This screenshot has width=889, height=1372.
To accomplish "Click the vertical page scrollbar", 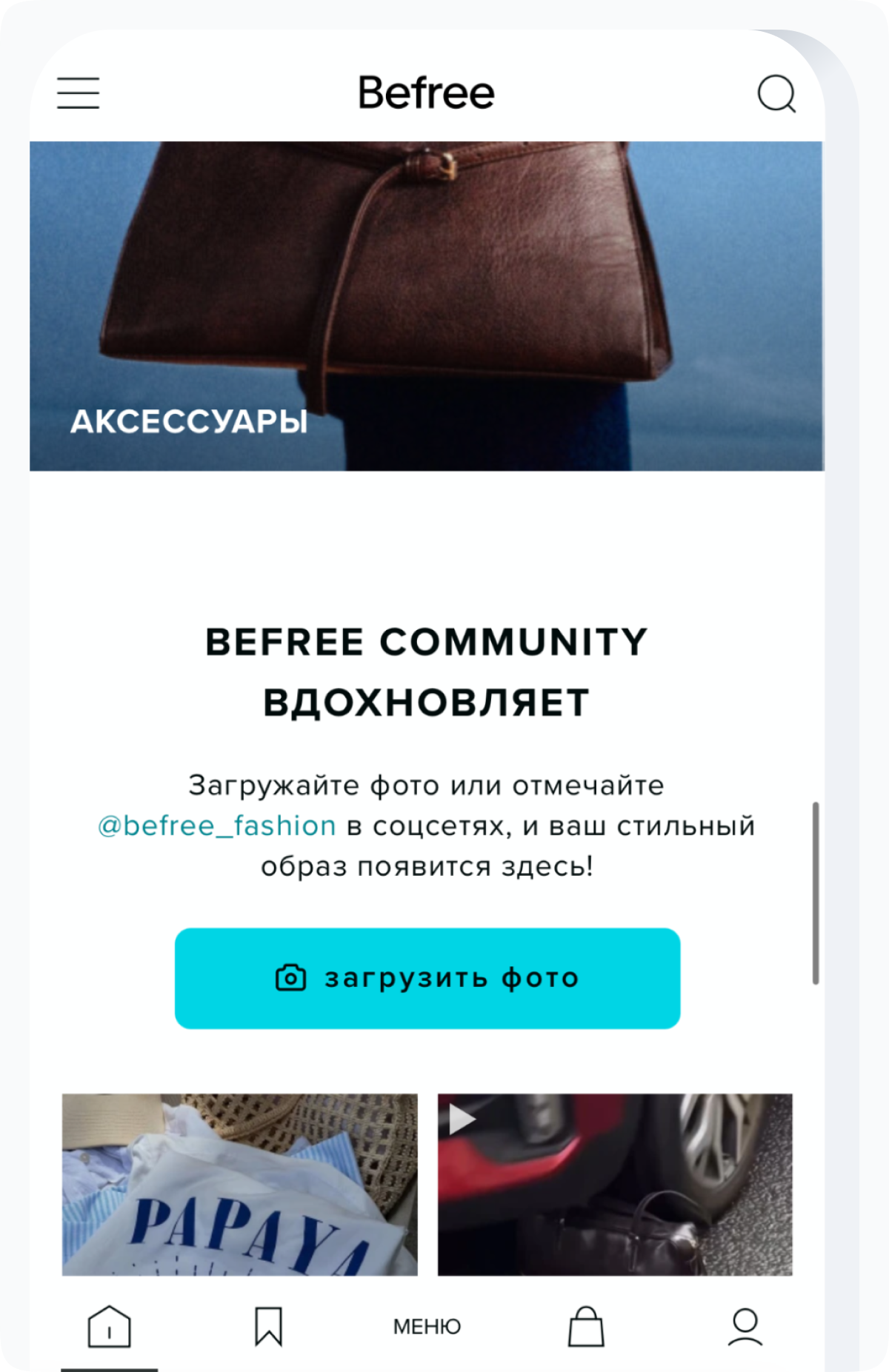I will [816, 892].
